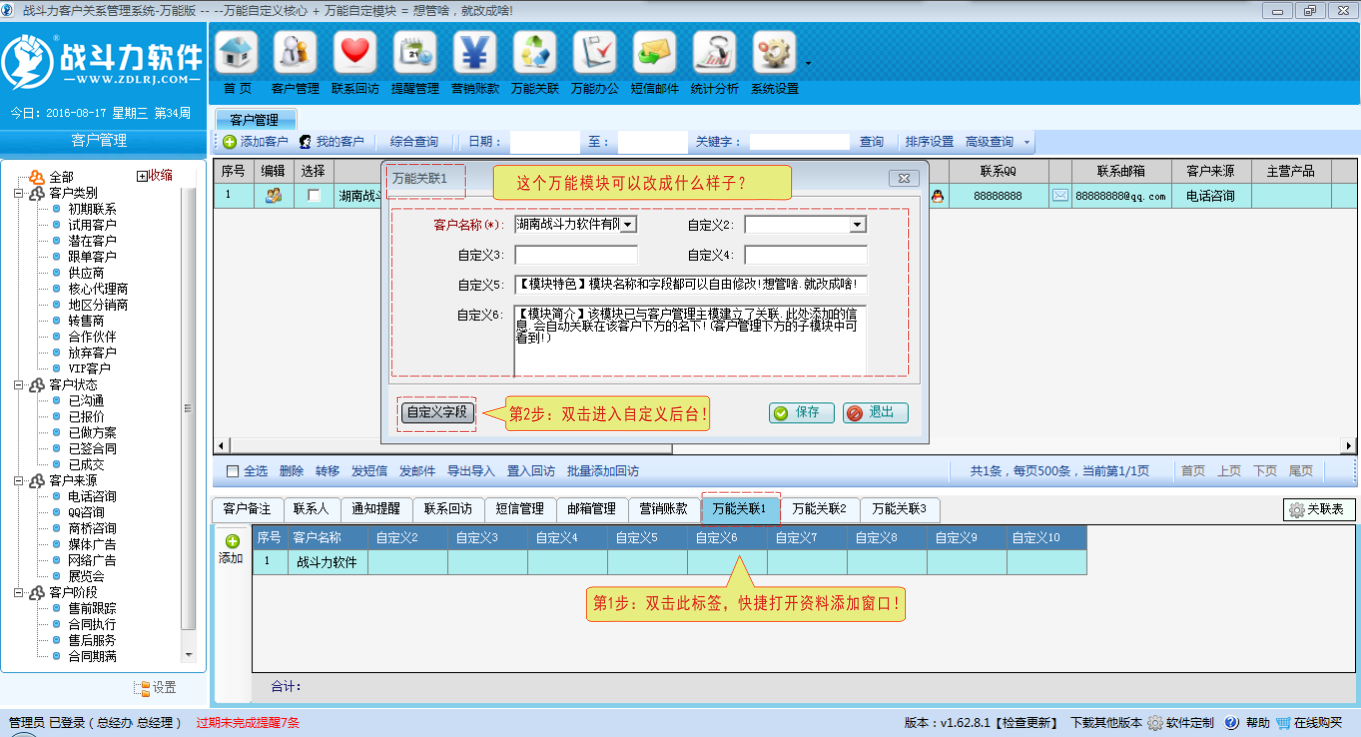The height and width of the screenshot is (737, 1361).
Task: Click 我的客户 person icon
Action: click(x=306, y=142)
